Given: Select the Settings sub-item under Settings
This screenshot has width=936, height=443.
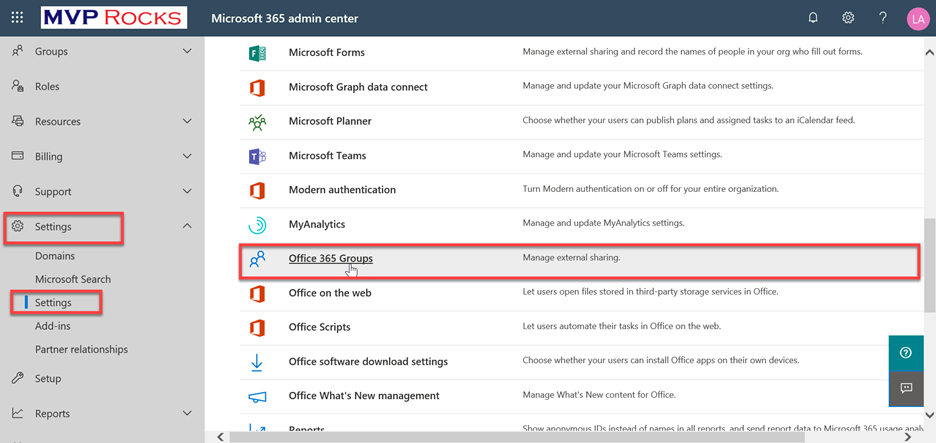Looking at the screenshot, I should [x=53, y=303].
